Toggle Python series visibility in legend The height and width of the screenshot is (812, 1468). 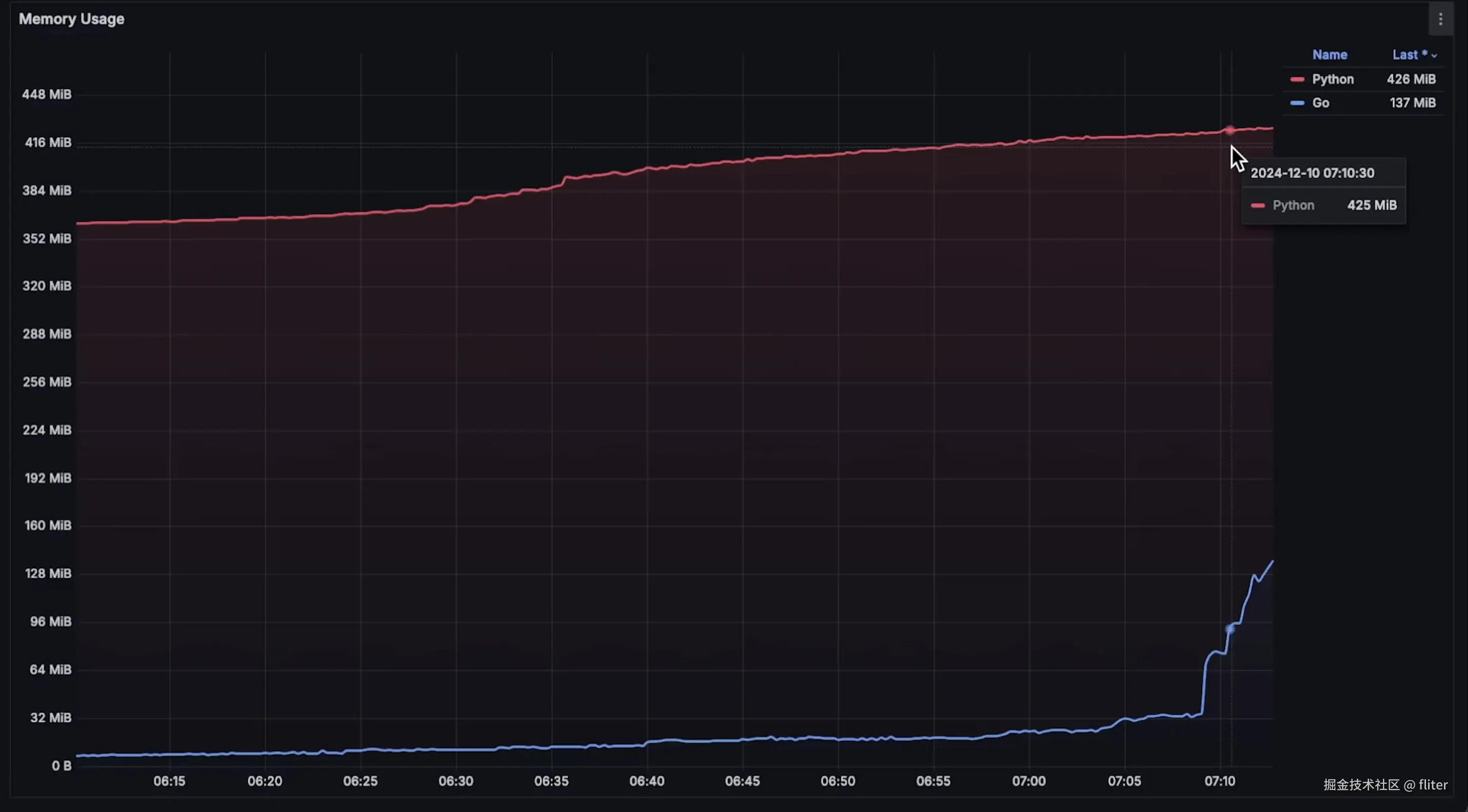(1332, 79)
